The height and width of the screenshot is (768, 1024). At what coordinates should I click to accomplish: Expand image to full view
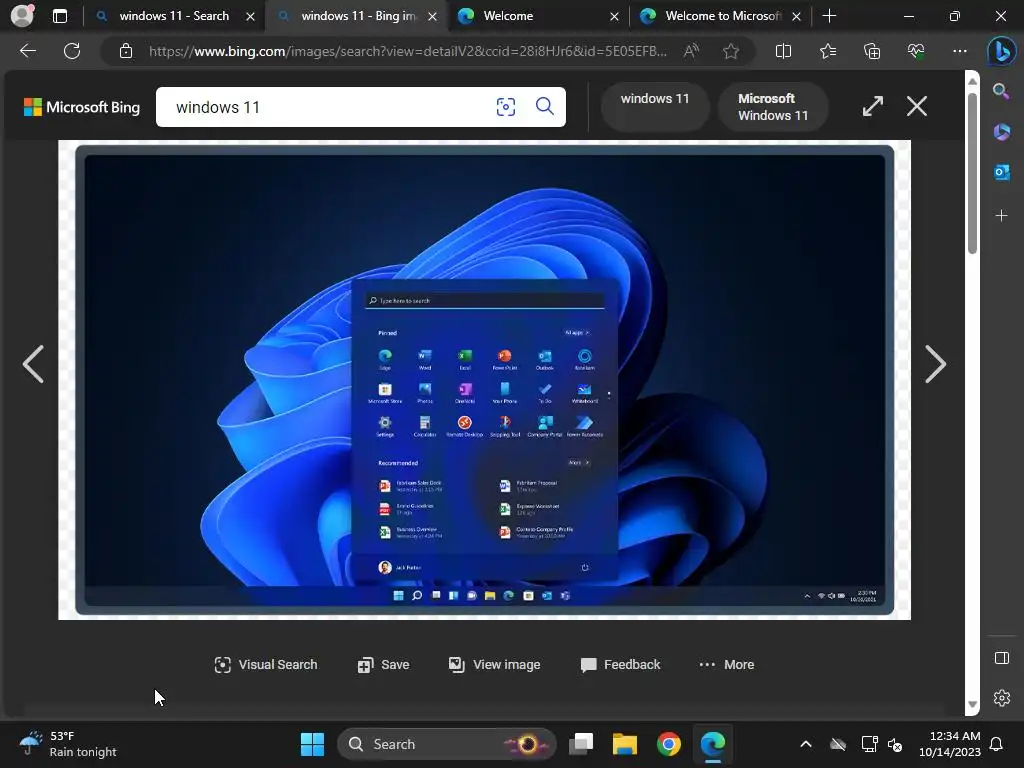coord(872,106)
